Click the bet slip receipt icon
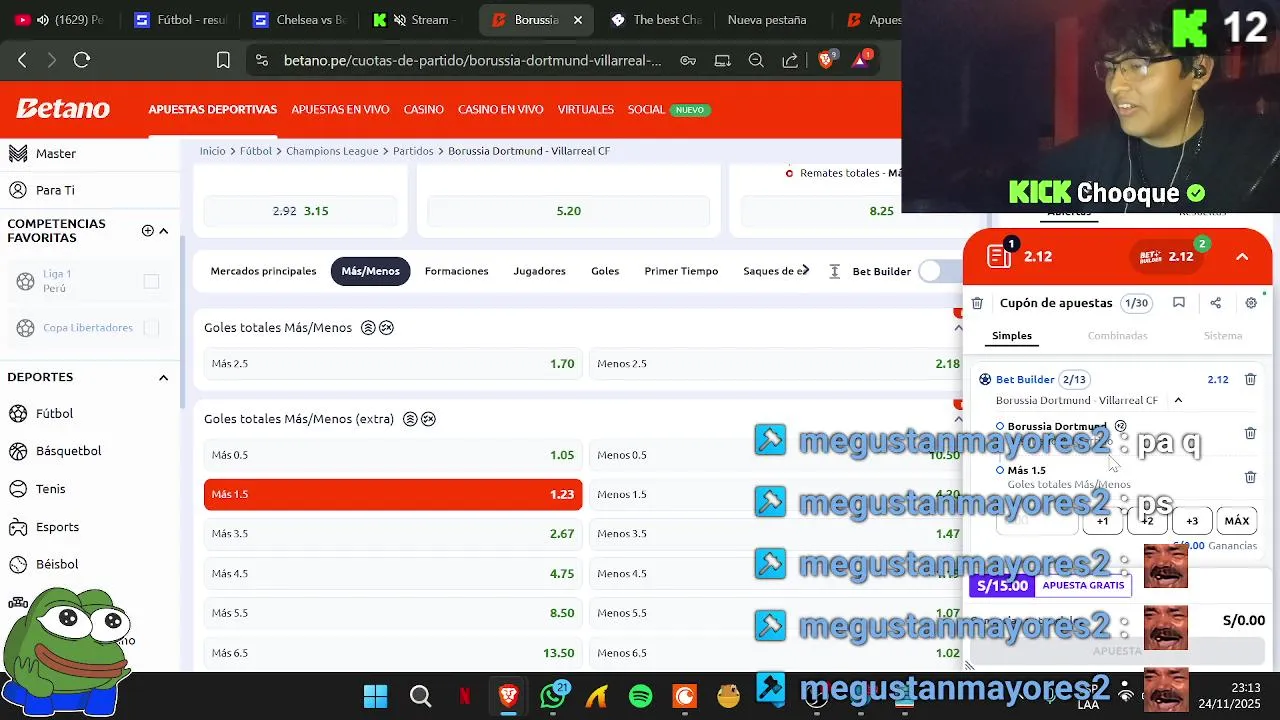 [x=999, y=256]
